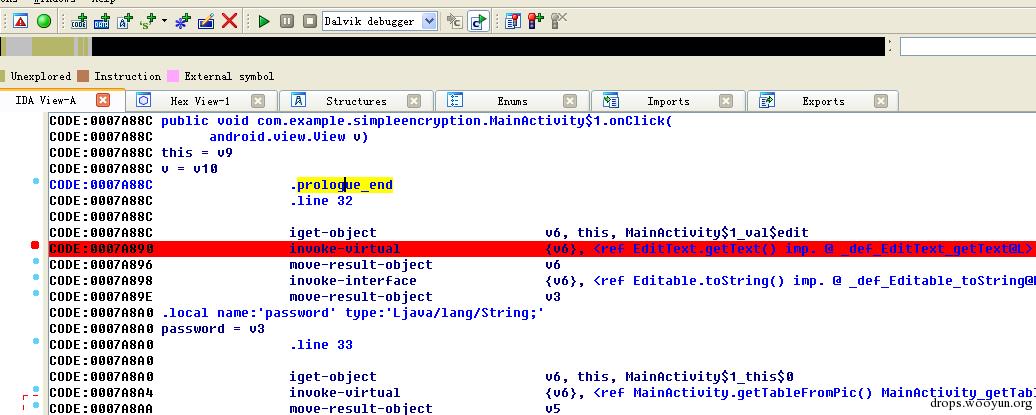1036x415 pixels.
Task: Click the green start process play button
Action: pos(264,21)
